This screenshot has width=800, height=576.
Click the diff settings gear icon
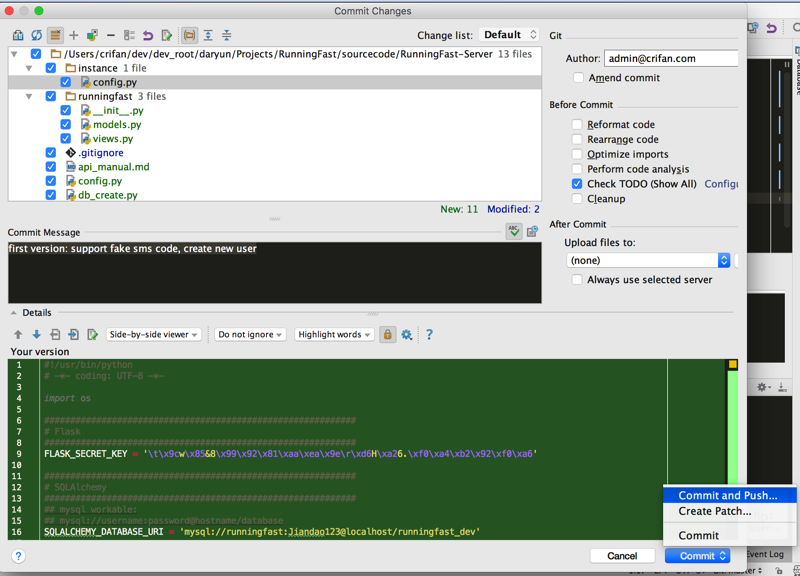point(407,335)
